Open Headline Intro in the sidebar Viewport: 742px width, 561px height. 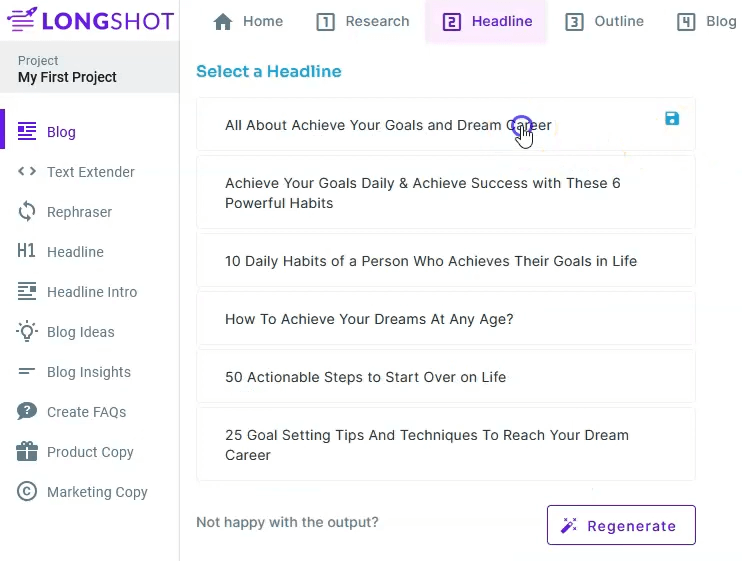point(90,291)
